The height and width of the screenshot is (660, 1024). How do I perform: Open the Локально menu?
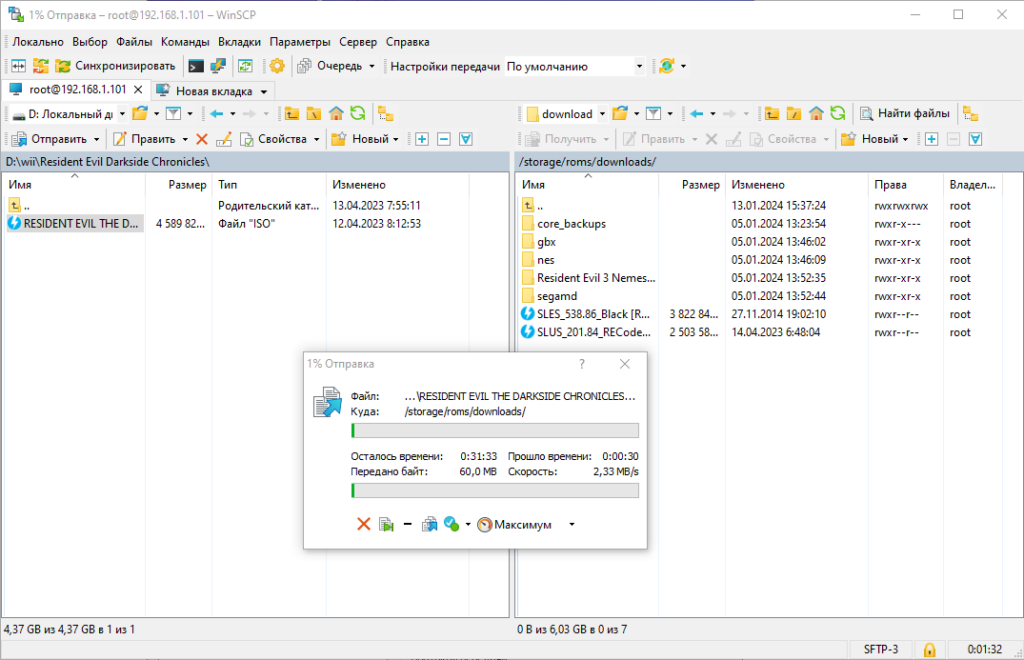coord(38,42)
